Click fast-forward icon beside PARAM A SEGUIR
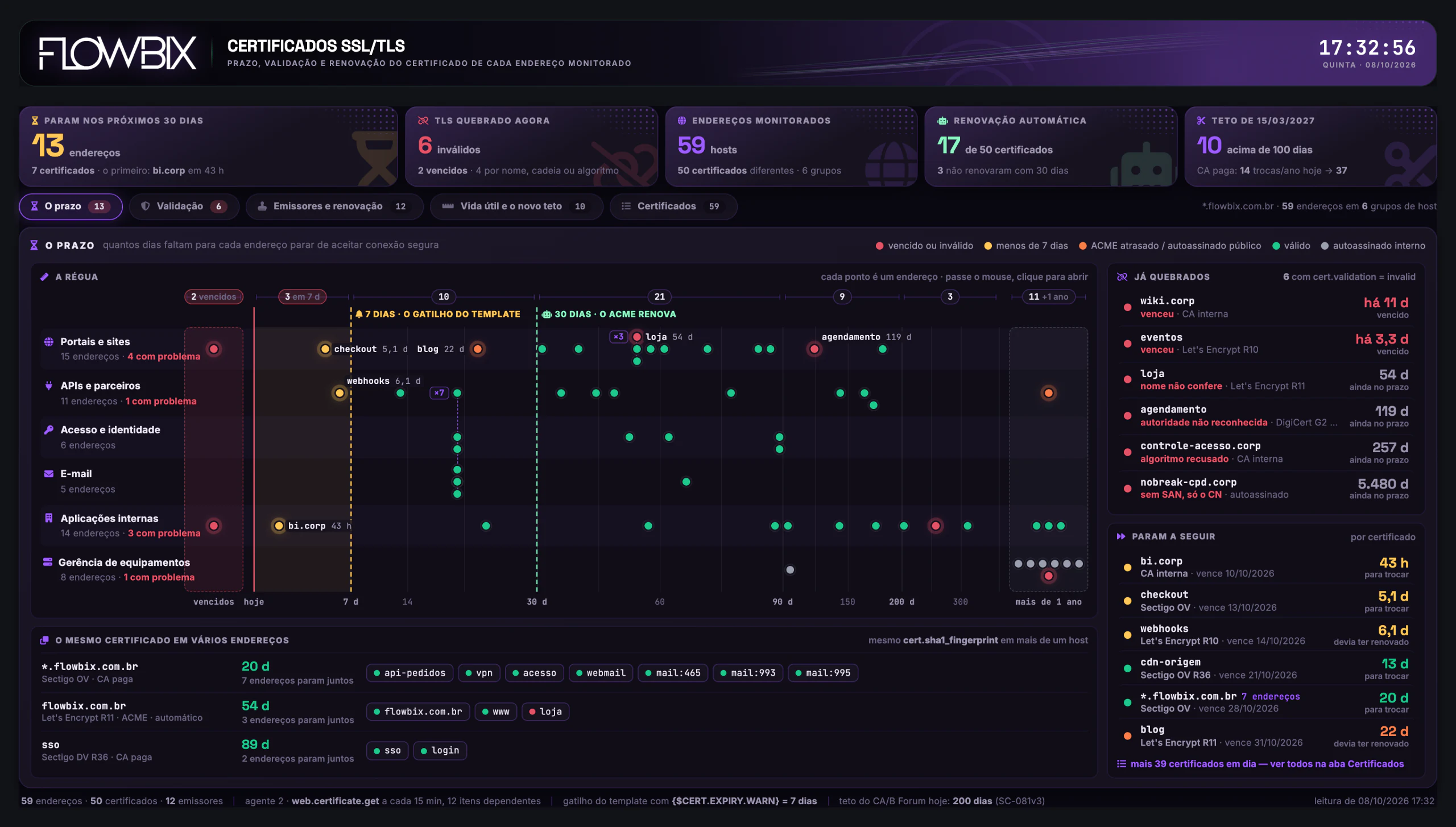The width and height of the screenshot is (1456, 827). 1121,536
